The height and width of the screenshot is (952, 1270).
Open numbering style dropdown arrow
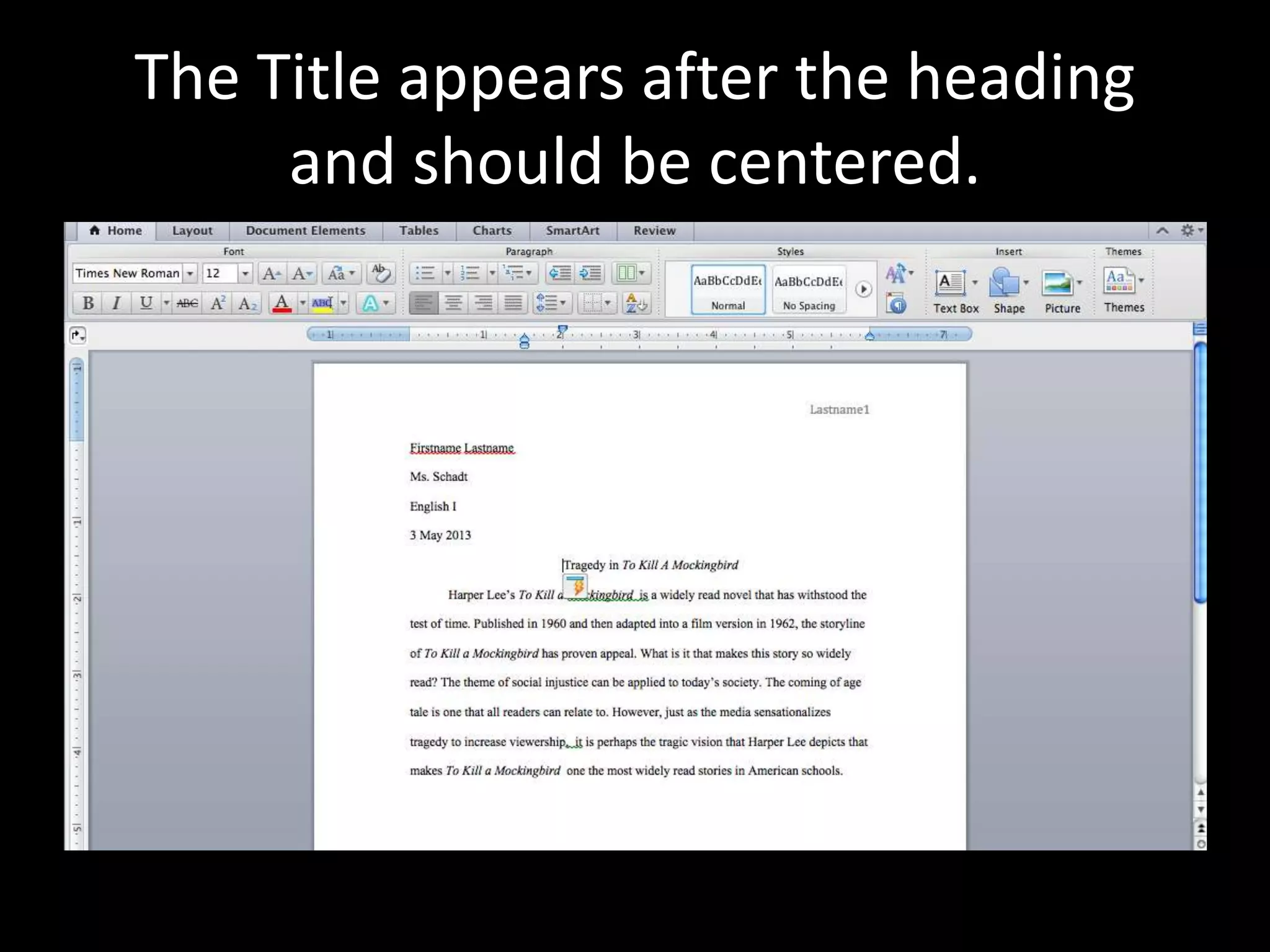(492, 273)
